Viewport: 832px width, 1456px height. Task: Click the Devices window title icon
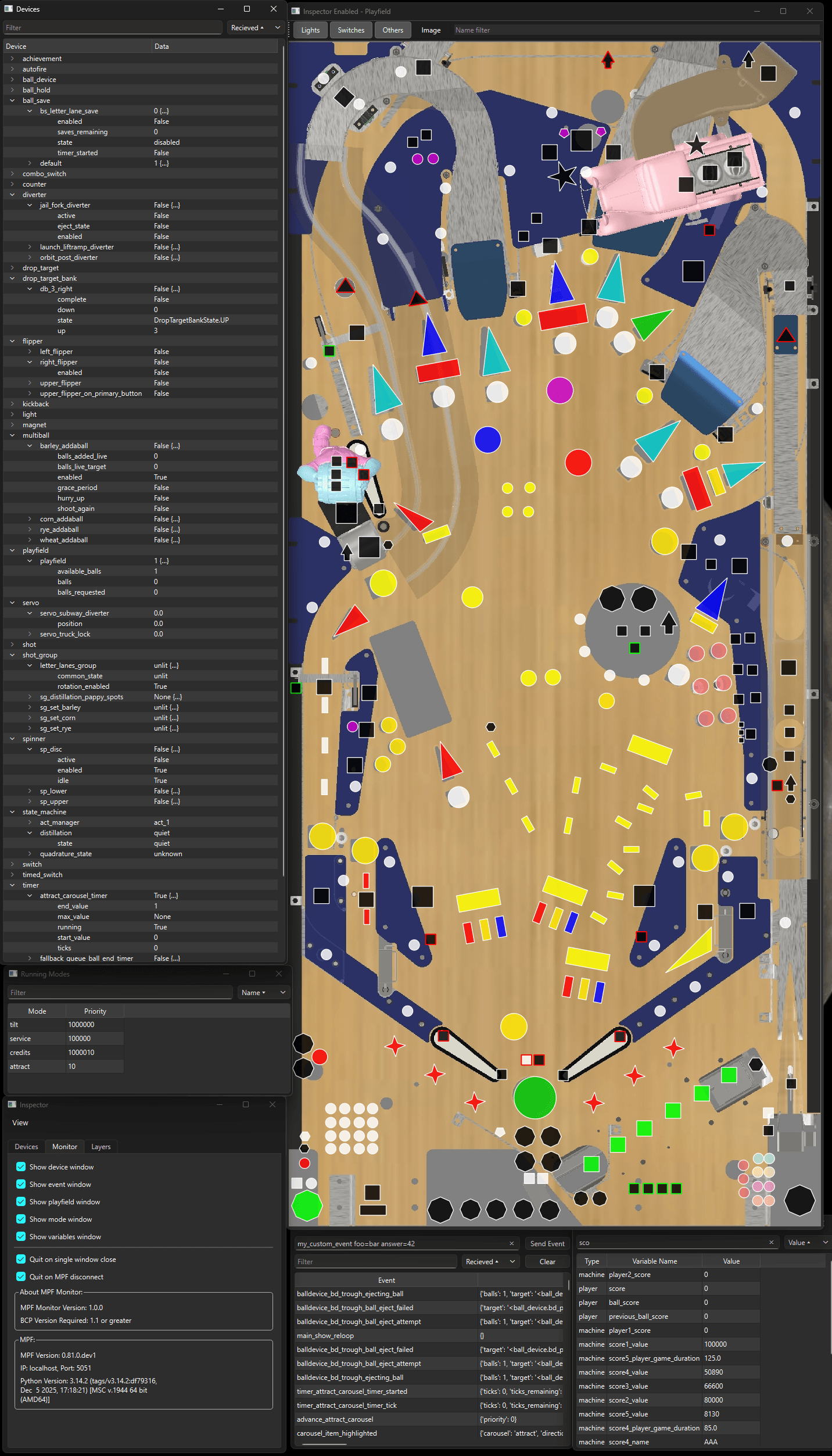click(x=9, y=9)
